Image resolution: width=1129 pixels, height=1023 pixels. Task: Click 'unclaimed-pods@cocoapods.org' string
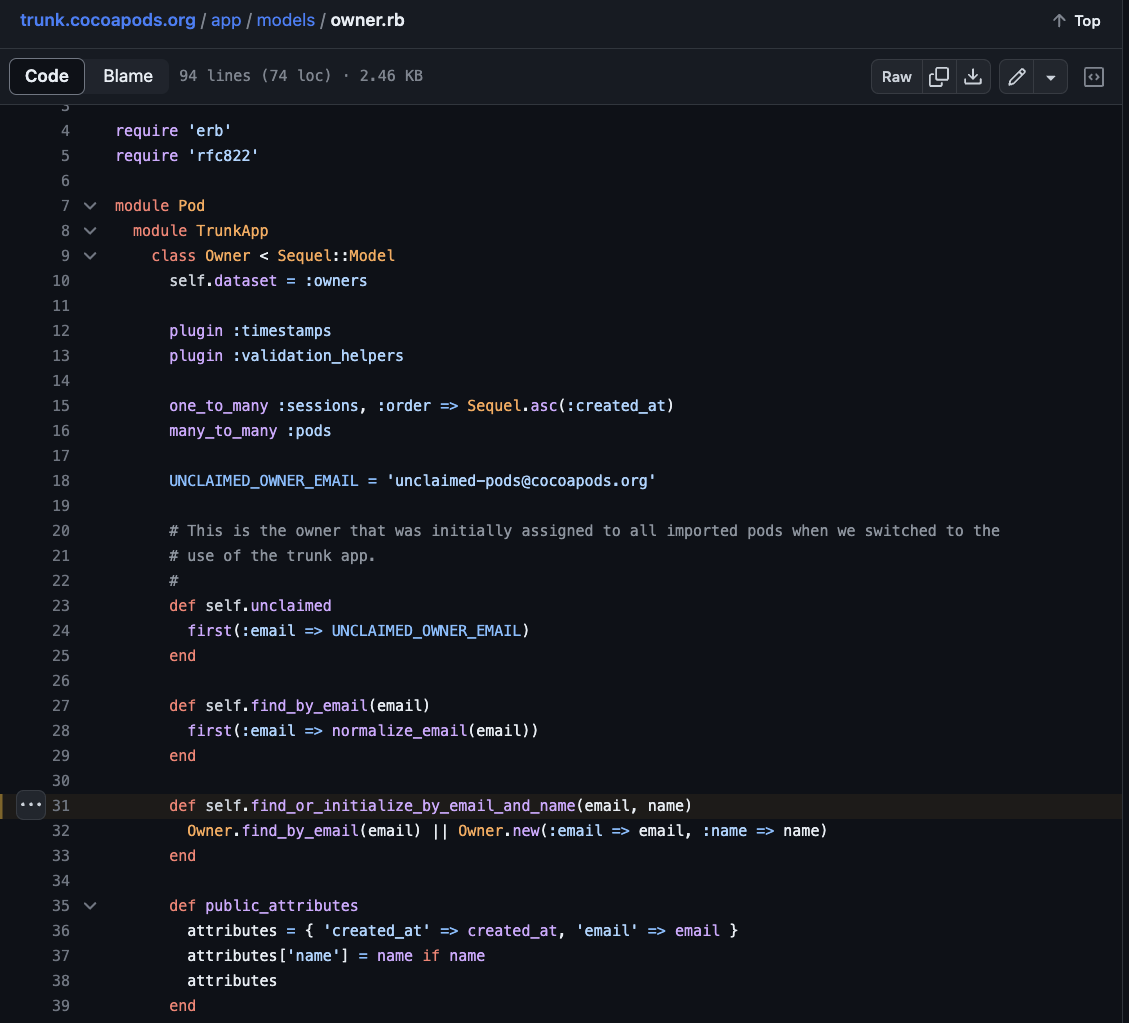tap(521, 481)
